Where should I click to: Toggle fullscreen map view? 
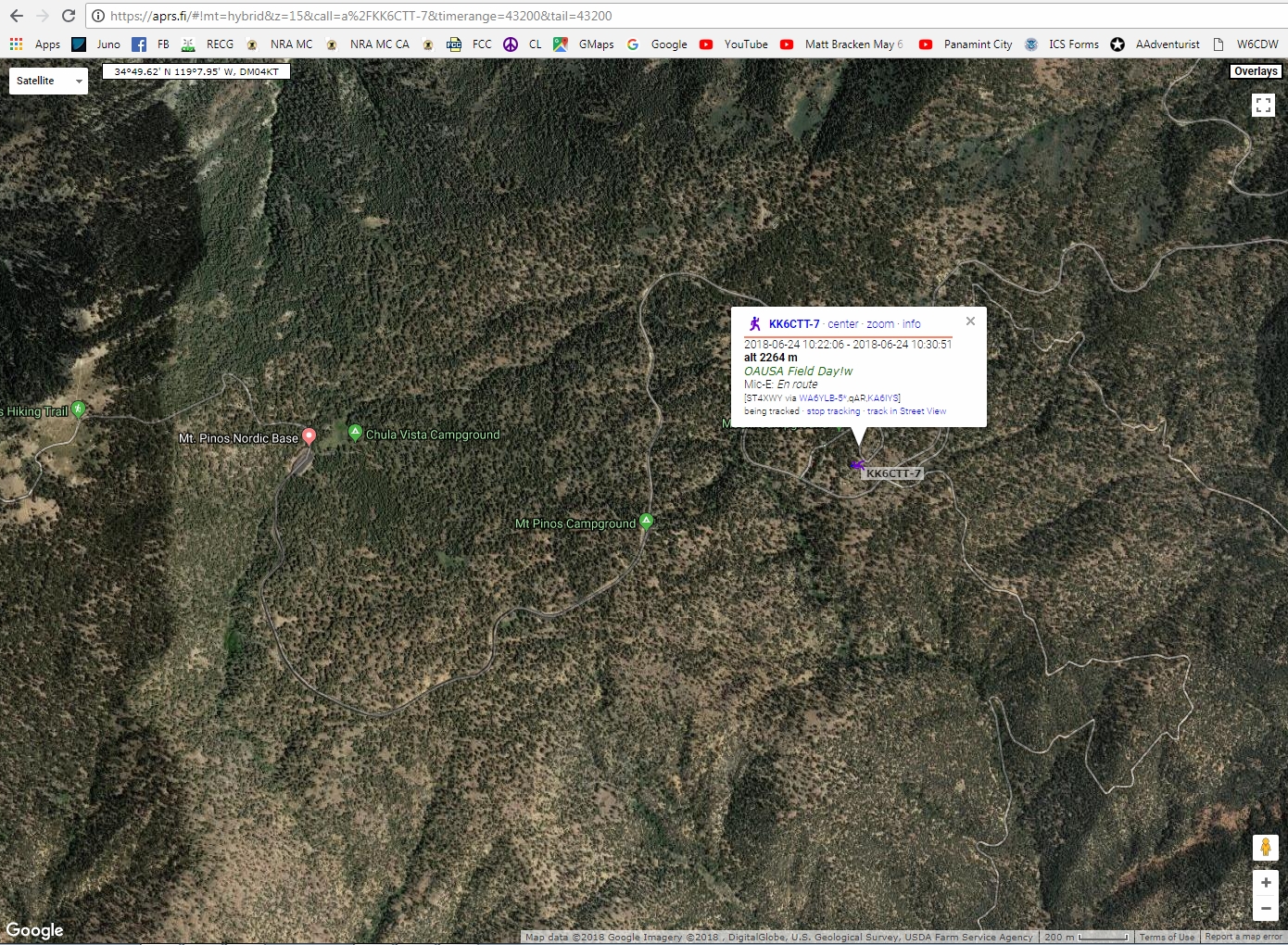(x=1263, y=106)
